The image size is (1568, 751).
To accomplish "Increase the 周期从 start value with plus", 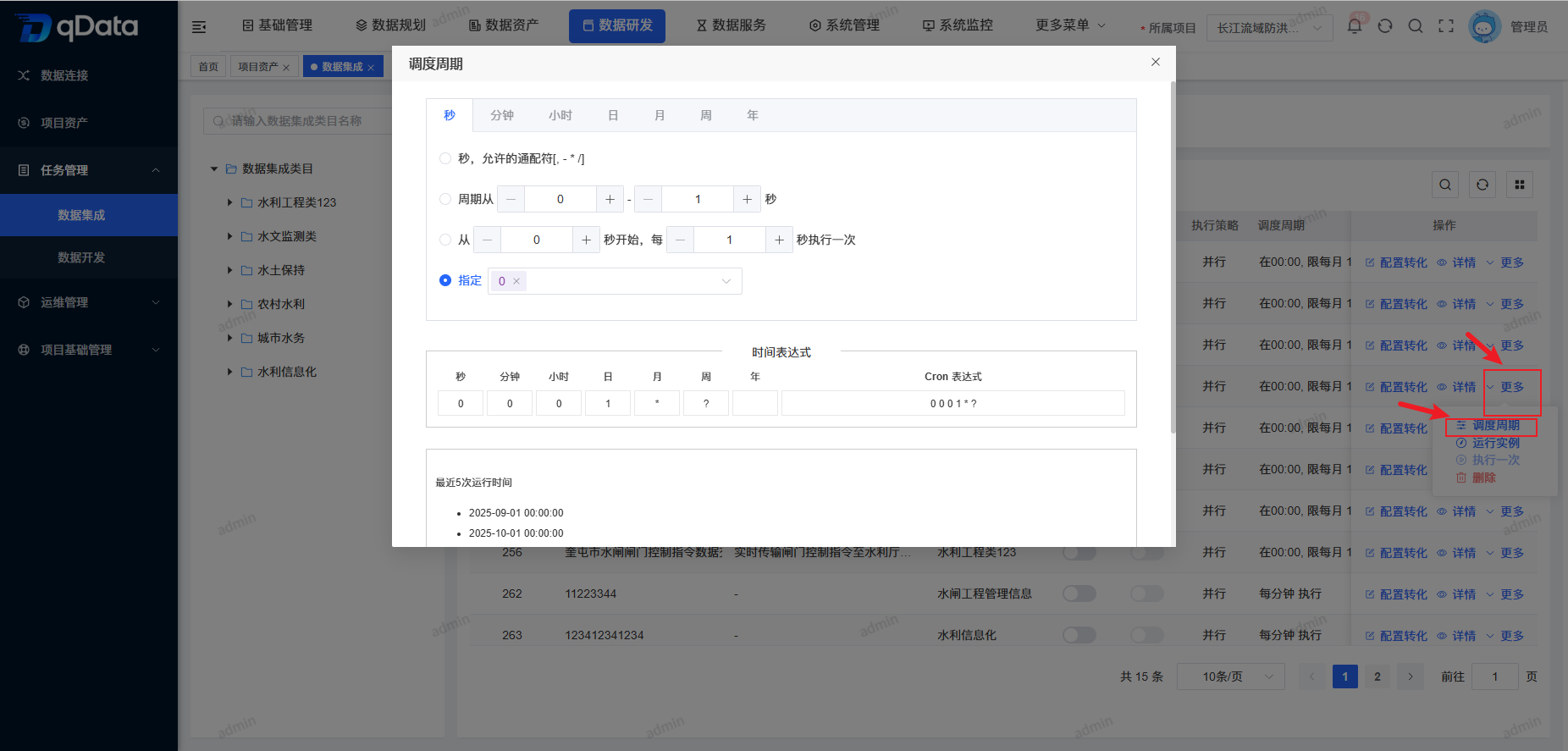I will pyautogui.click(x=610, y=199).
